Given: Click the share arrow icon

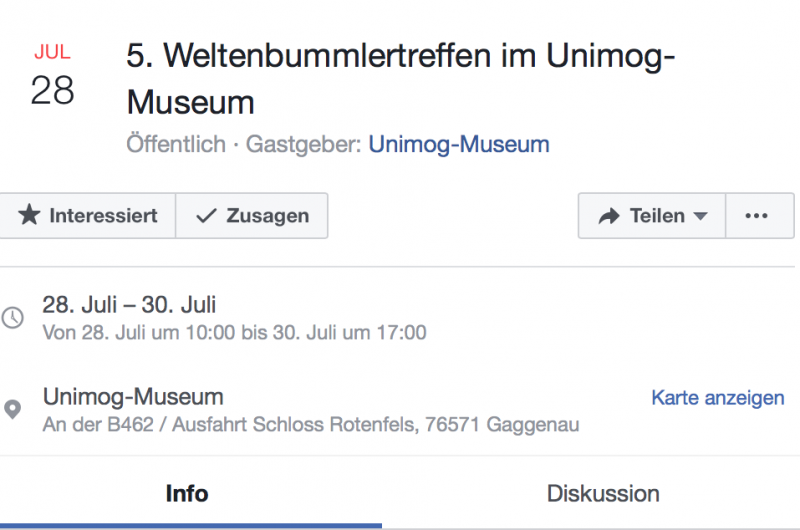Looking at the screenshot, I should (609, 216).
